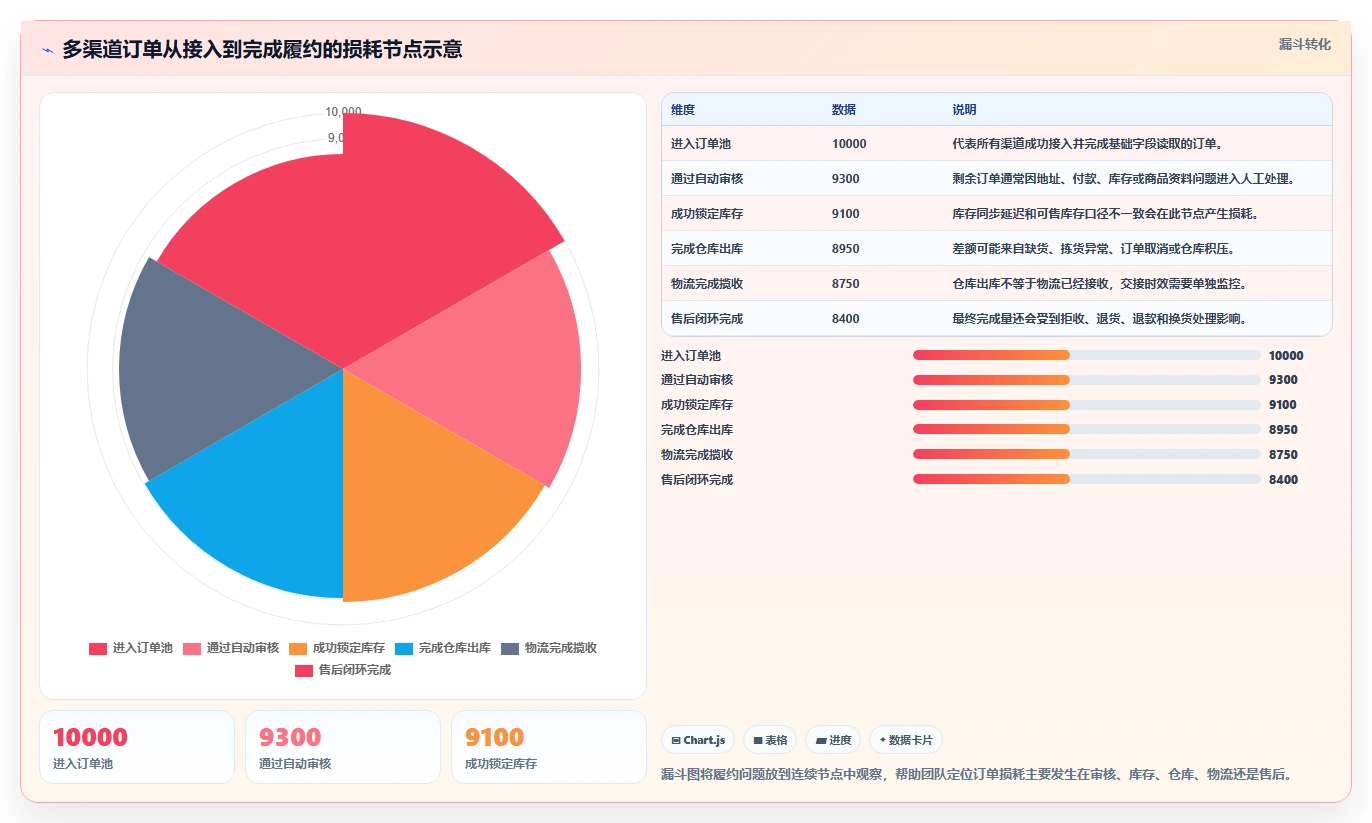Image resolution: width=1372 pixels, height=823 pixels.
Task: Click the footer text starting with 漏斗图将履约问题
Action: point(976,774)
